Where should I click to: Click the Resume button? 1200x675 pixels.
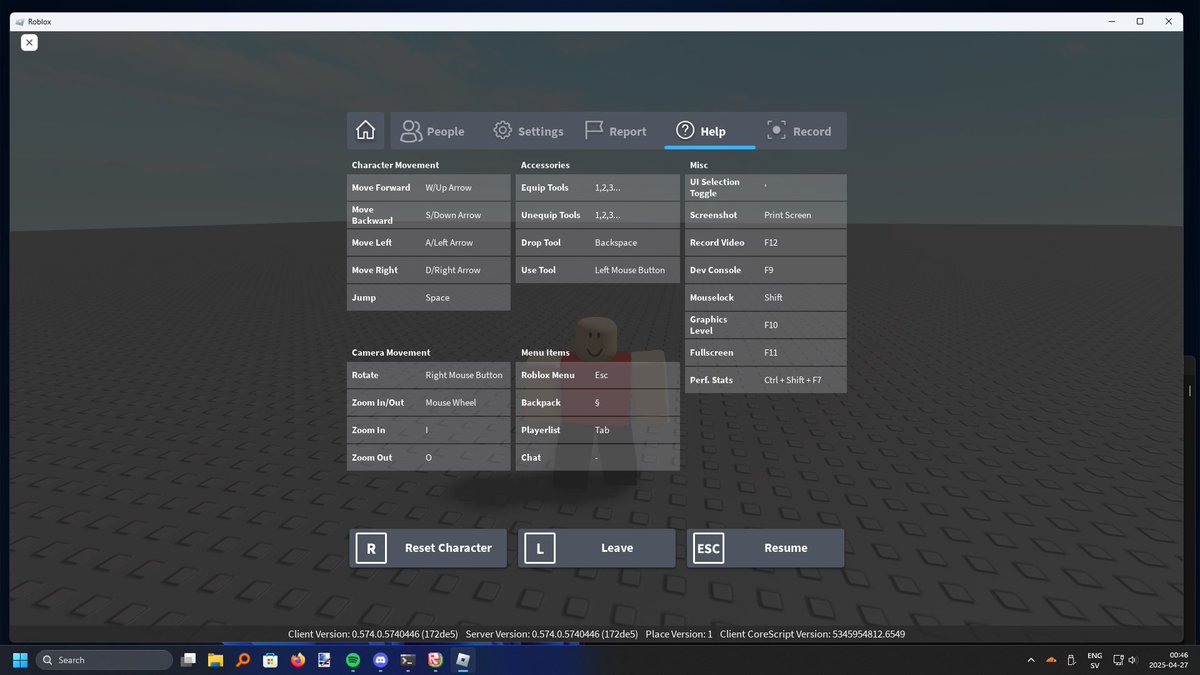point(765,548)
